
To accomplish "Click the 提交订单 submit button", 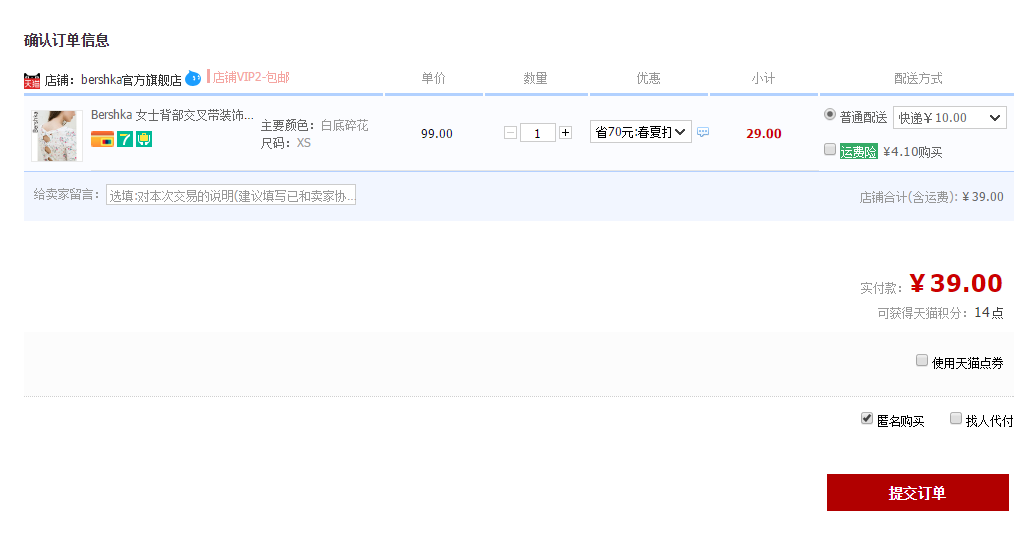I will 918,492.
